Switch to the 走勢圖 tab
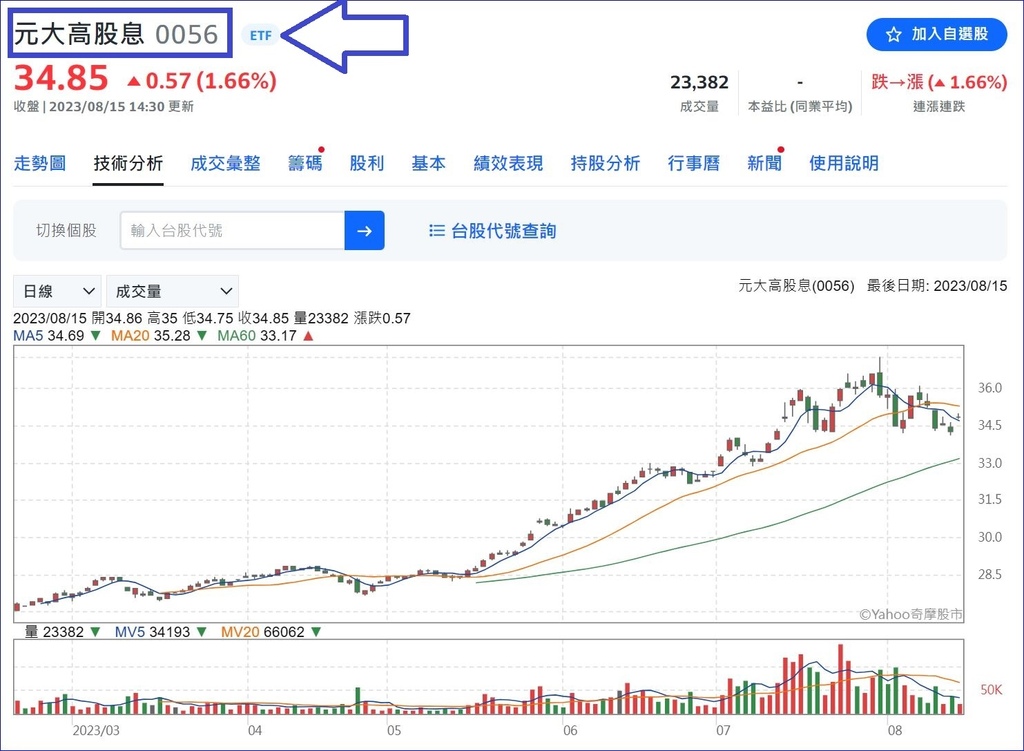Screen dimensions: 1024x751 click(x=40, y=163)
